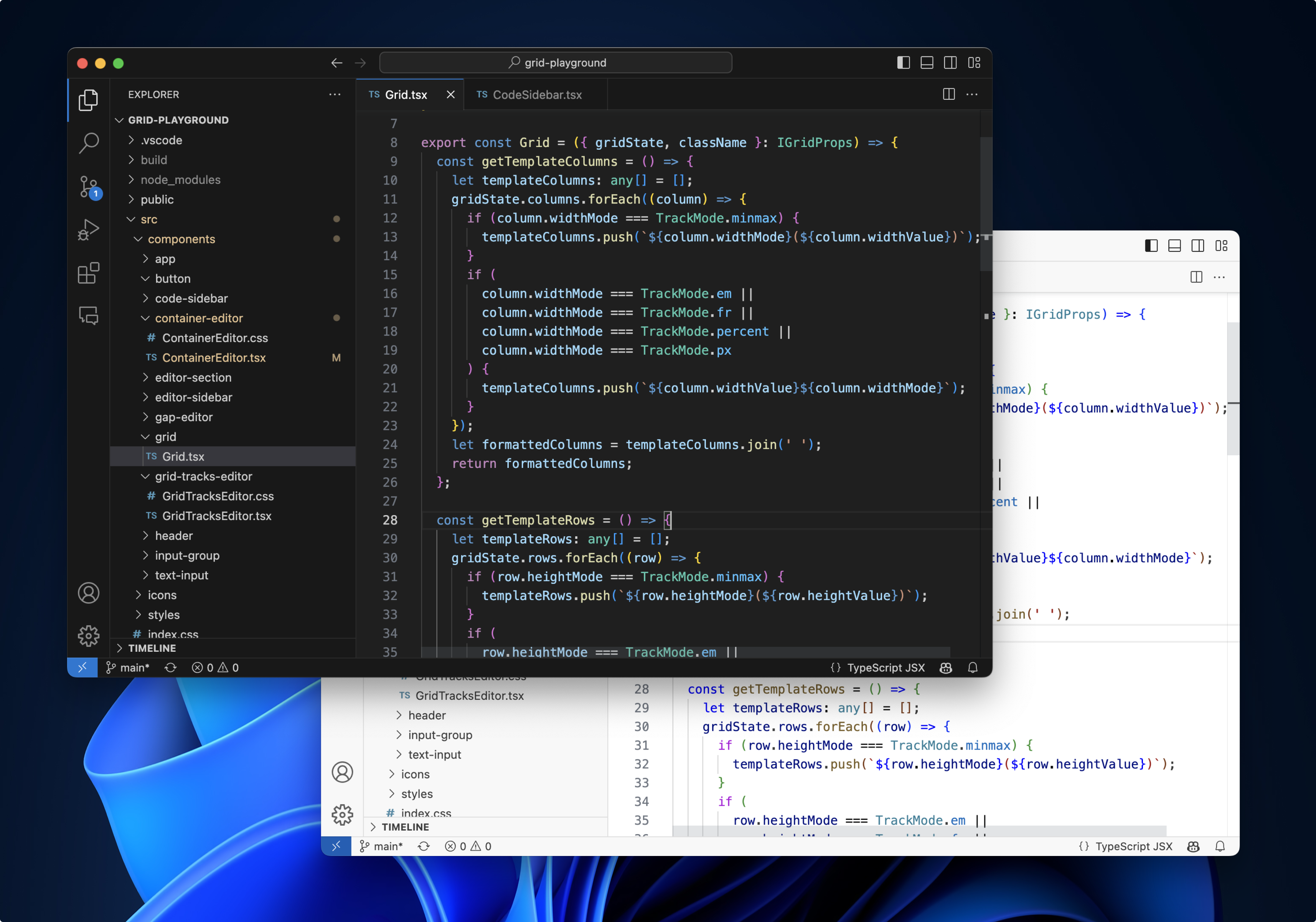
Task: Expand the container-editor folder in Explorer
Action: click(x=200, y=318)
